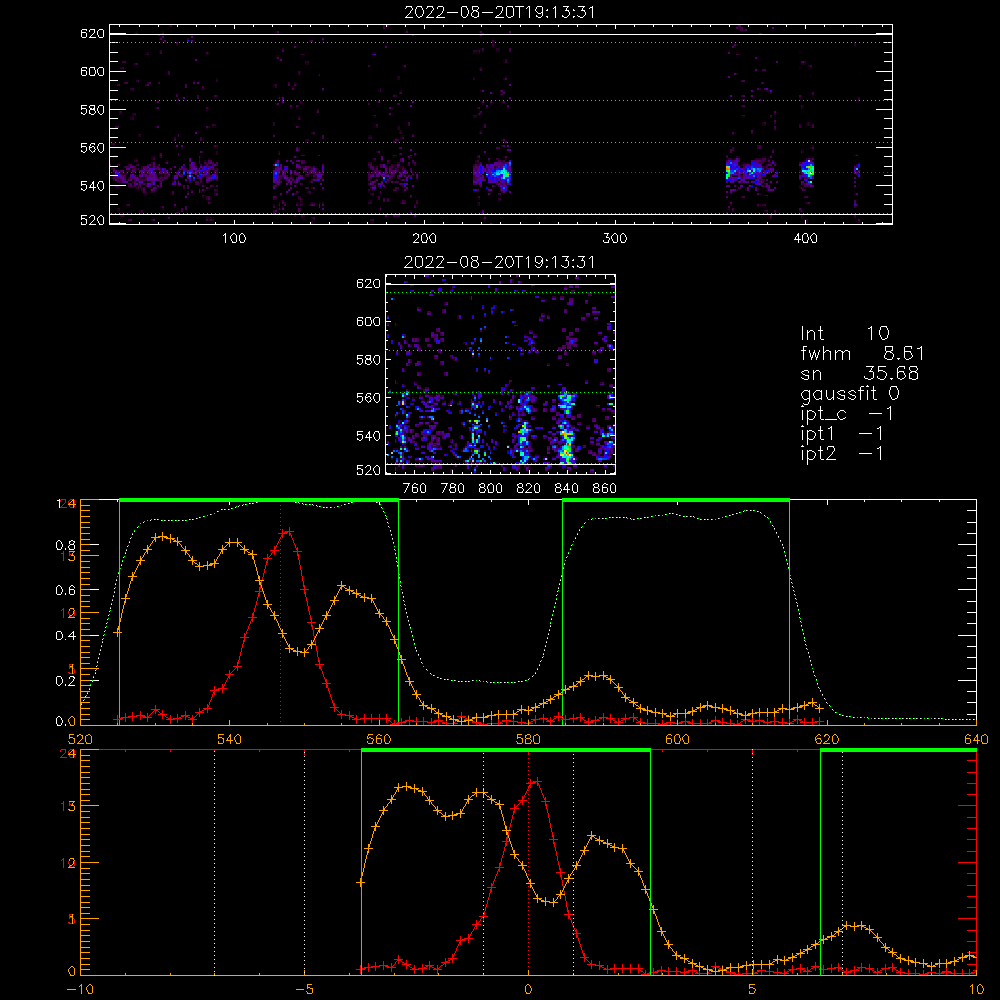This screenshot has width=1000, height=1000.
Task: Click x-axis label 800 under middle spectrogram
Action: pos(490,489)
